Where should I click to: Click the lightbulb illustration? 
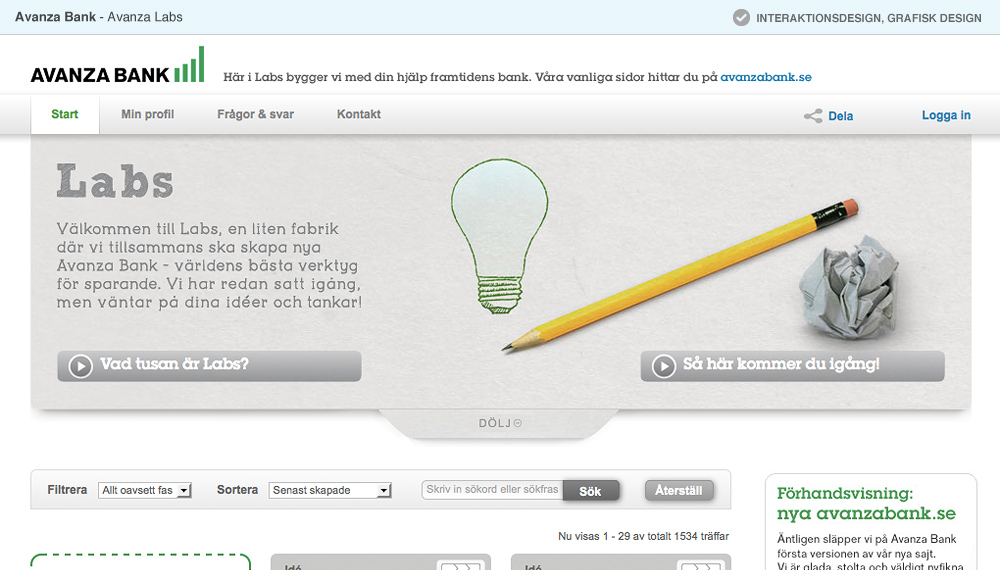(x=500, y=236)
